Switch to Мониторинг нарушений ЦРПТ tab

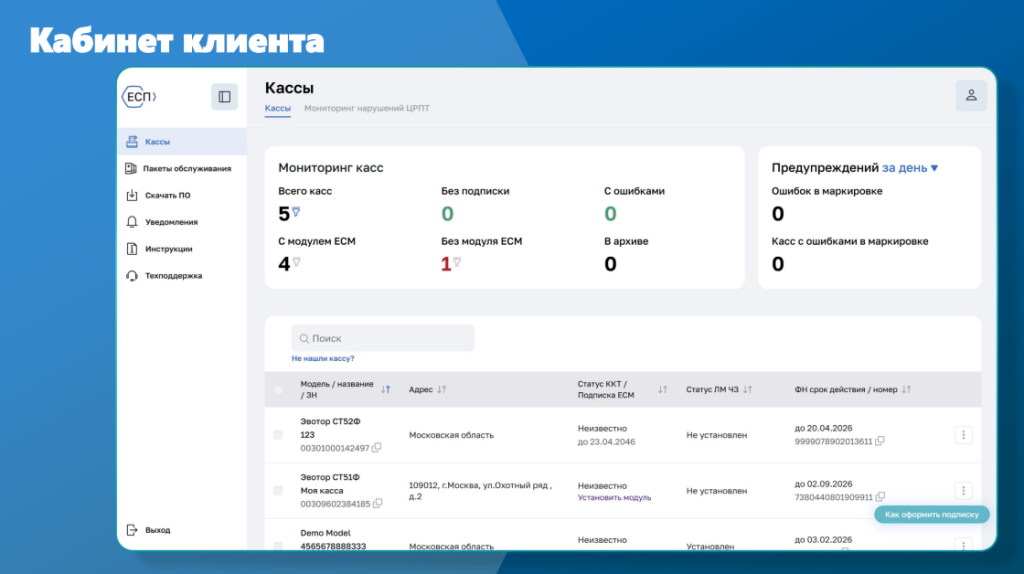[x=366, y=108]
